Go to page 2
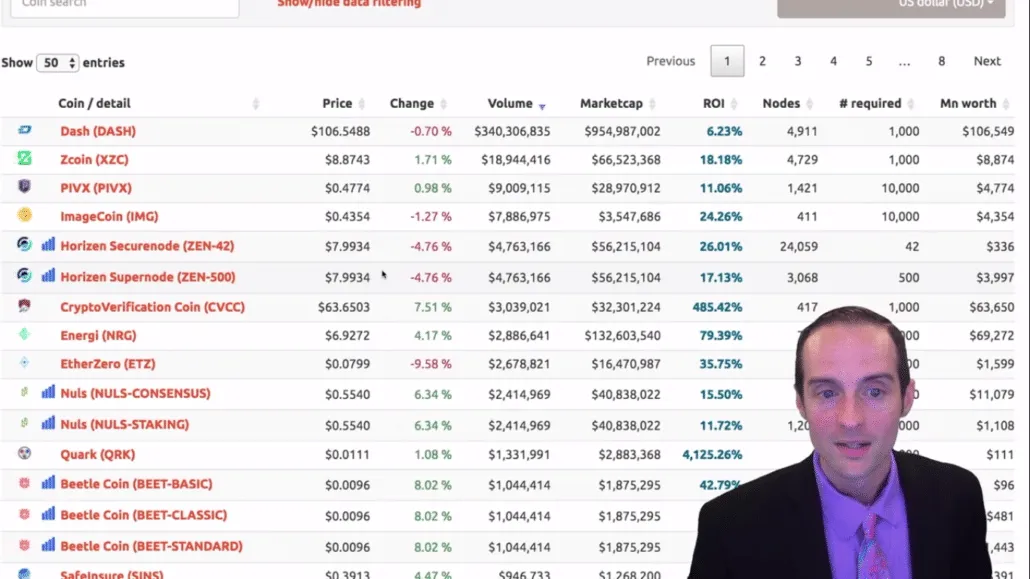Viewport: 1030px width, 579px height. pyautogui.click(x=763, y=61)
